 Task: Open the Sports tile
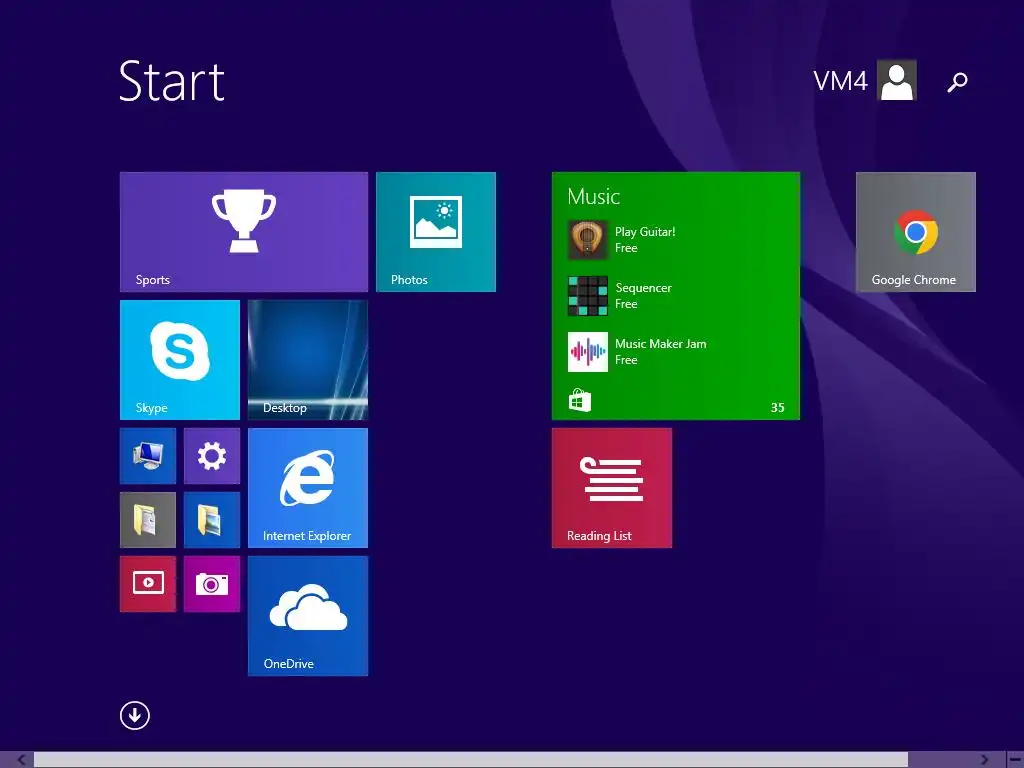(x=244, y=232)
